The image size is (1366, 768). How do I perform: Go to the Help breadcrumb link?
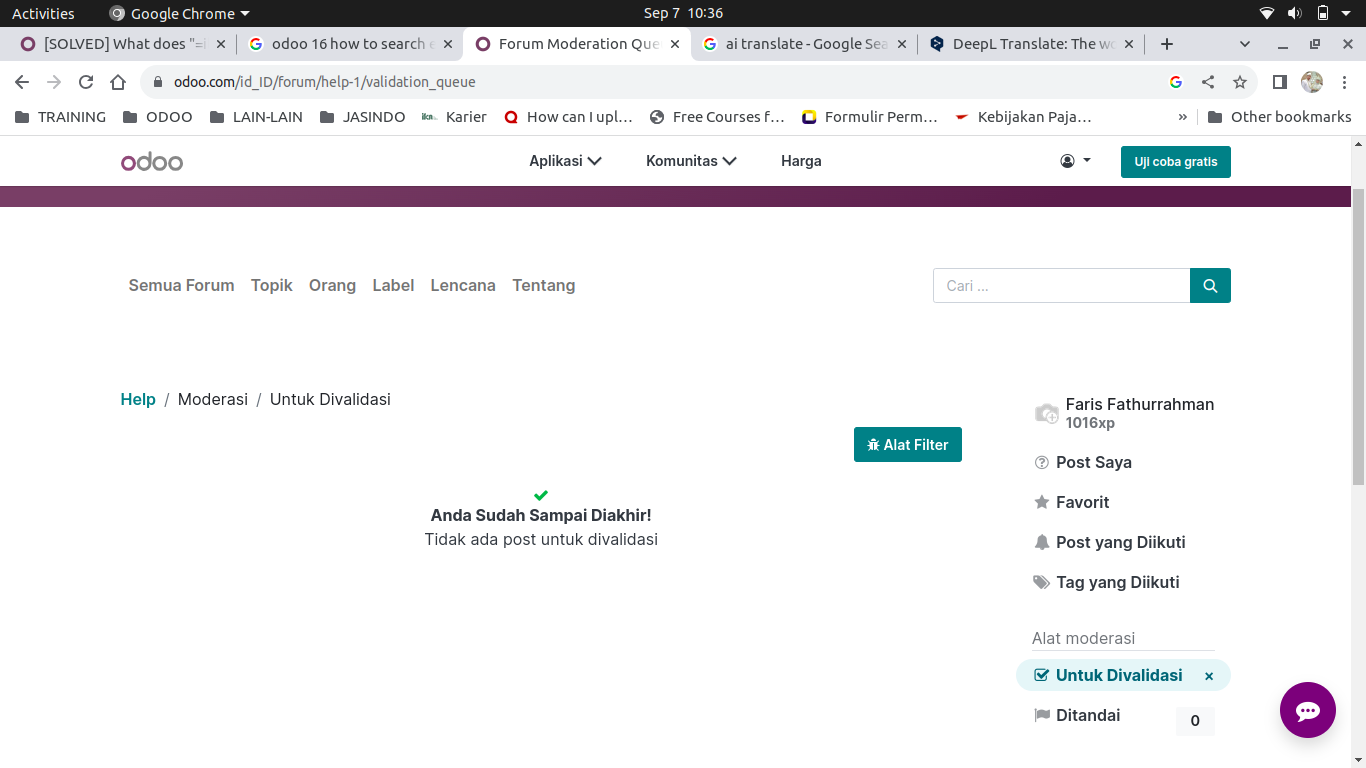click(138, 400)
